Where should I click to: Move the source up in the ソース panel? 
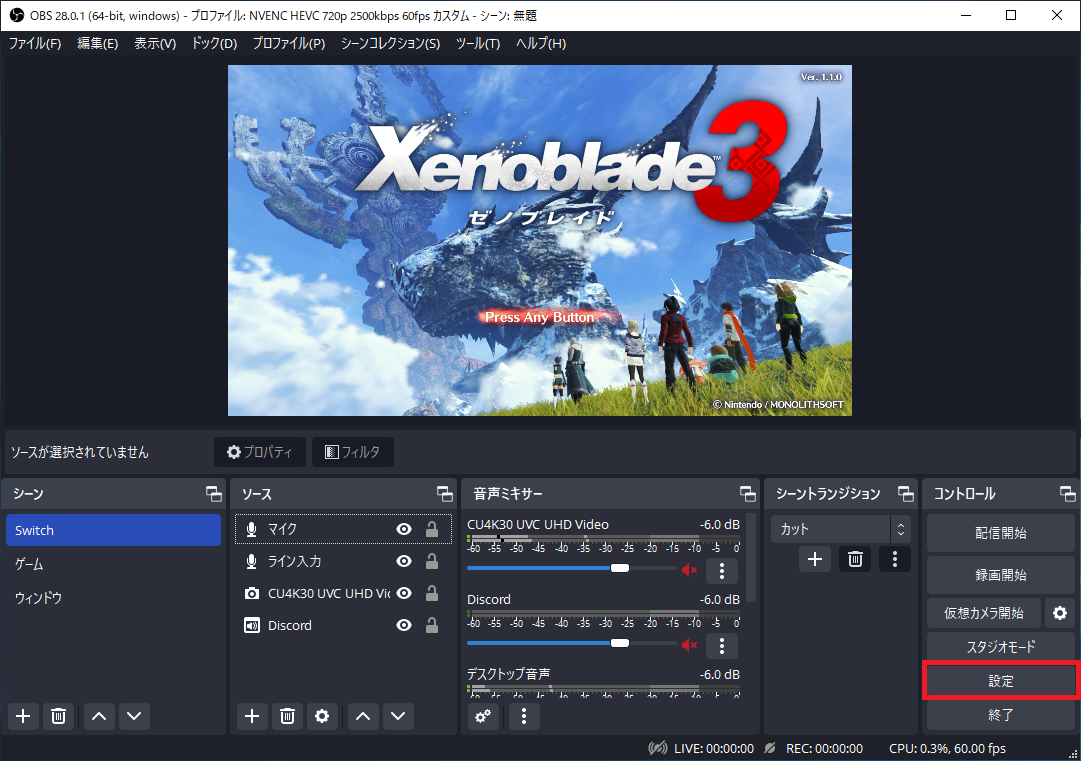click(363, 716)
